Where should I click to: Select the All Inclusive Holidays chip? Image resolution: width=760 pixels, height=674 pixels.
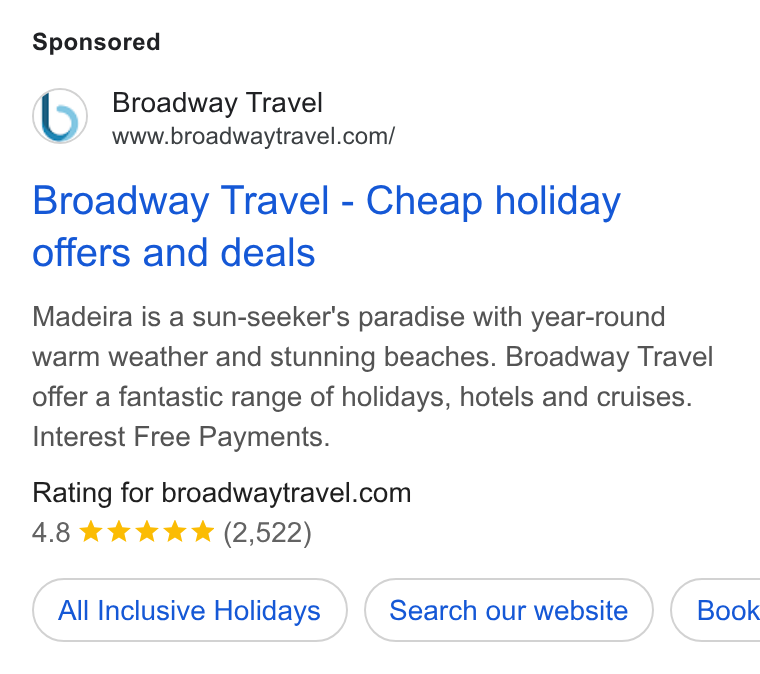[x=190, y=610]
